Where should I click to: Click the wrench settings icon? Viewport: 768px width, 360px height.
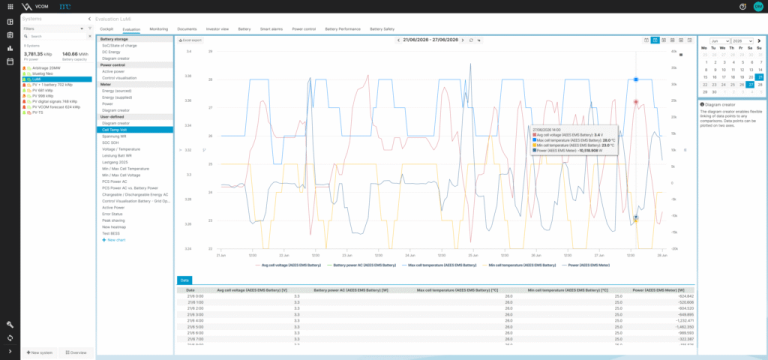click(x=10, y=325)
